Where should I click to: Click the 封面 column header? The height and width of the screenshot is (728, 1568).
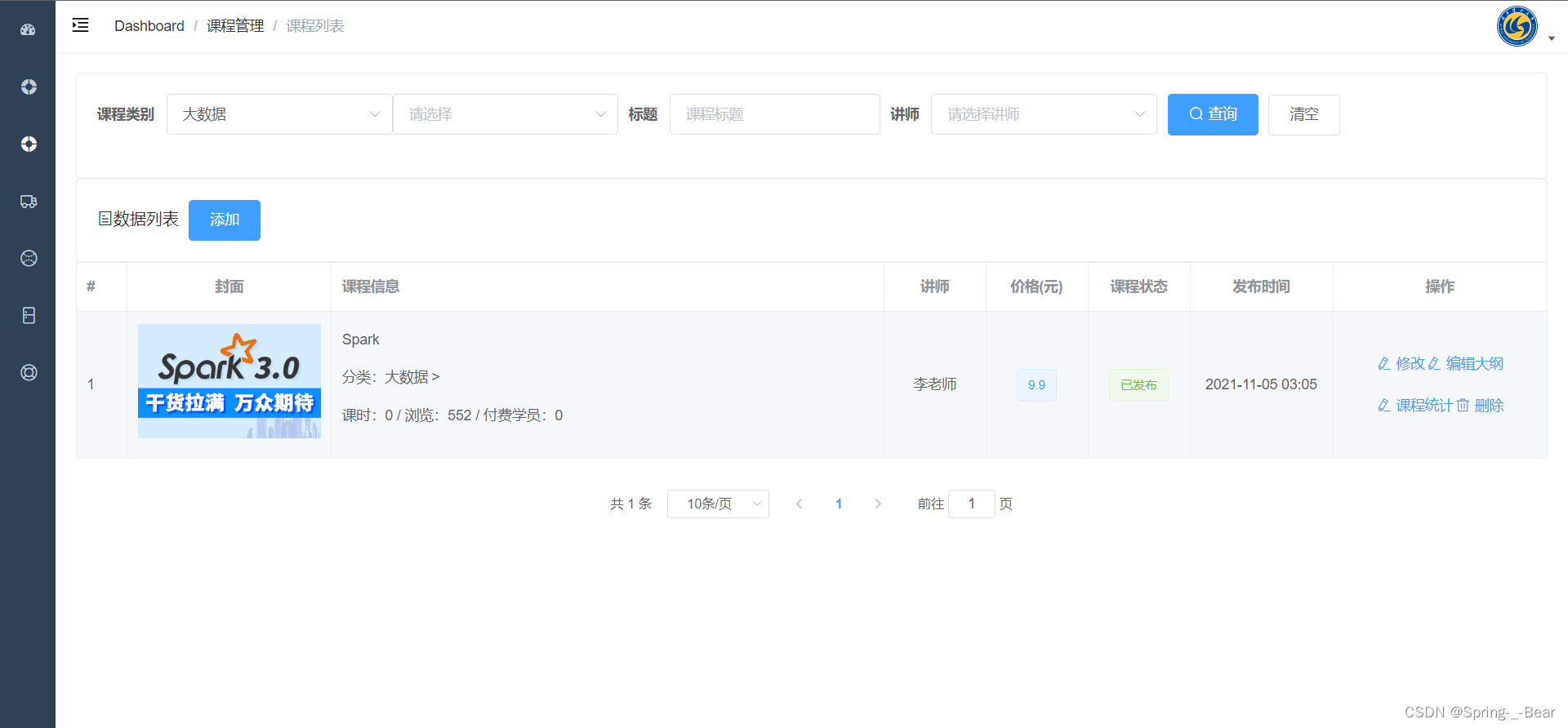(229, 286)
